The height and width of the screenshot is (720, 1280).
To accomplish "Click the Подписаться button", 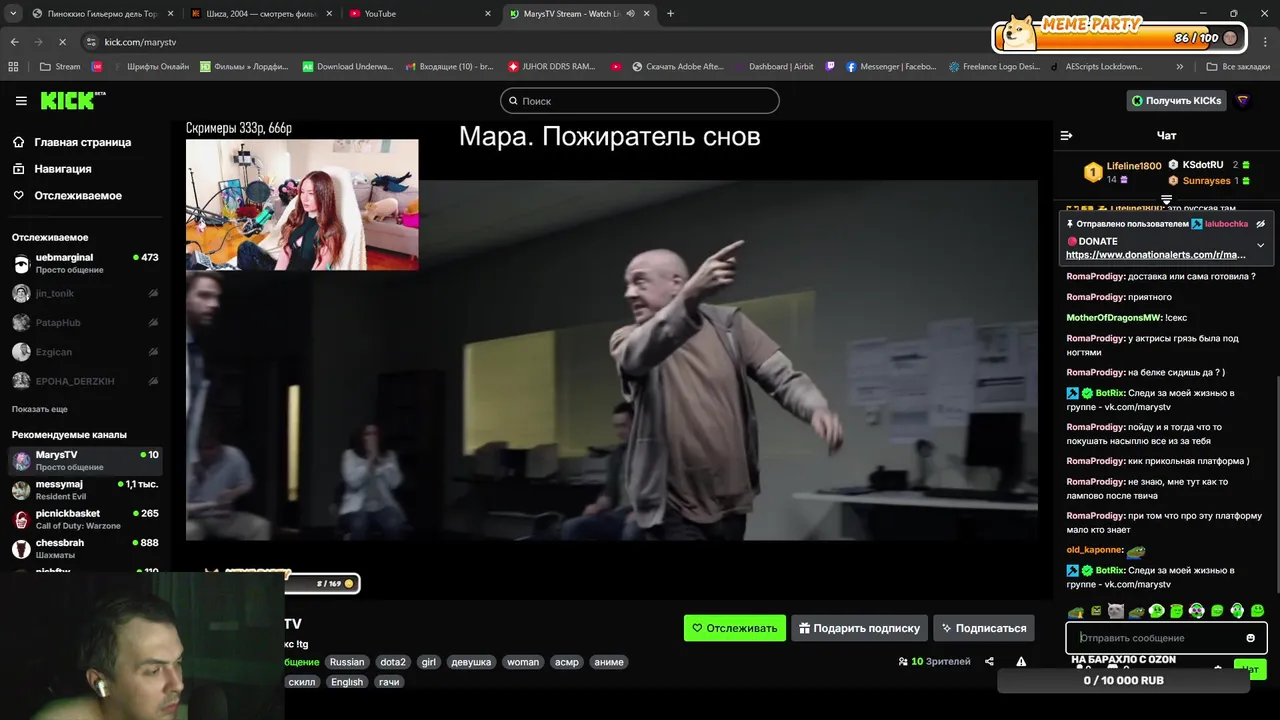I will (x=983, y=628).
